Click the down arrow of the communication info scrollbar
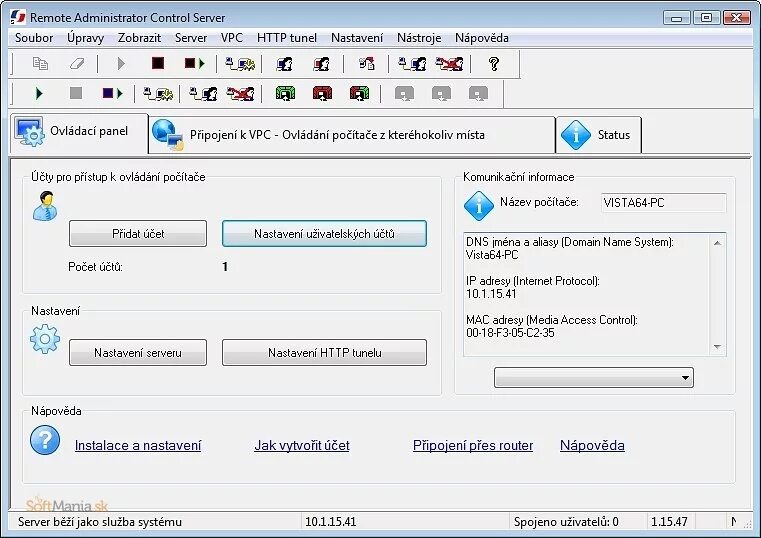This screenshot has width=761, height=538. (x=717, y=347)
